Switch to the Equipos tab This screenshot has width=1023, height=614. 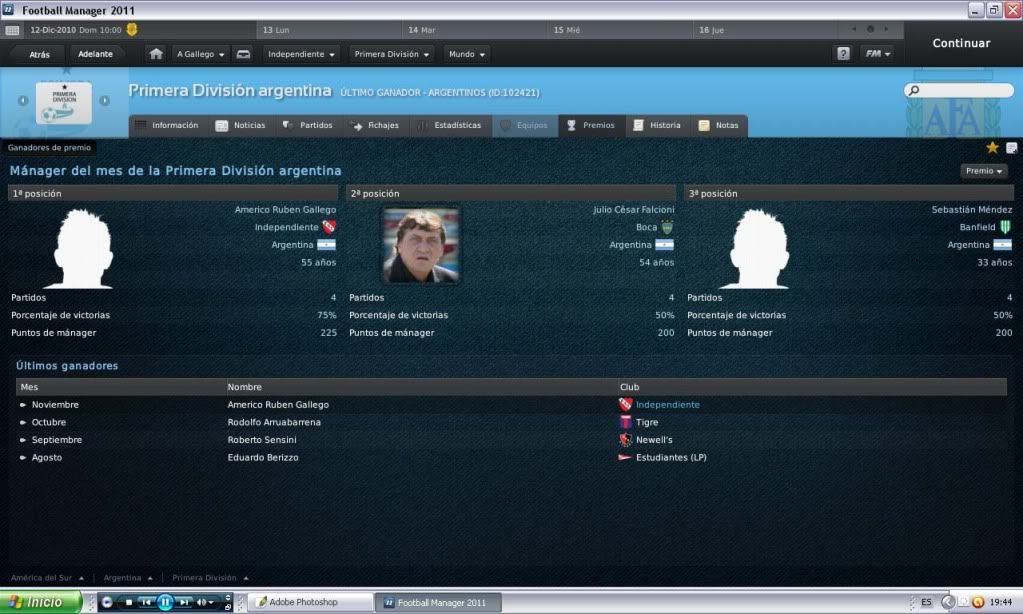tap(525, 125)
